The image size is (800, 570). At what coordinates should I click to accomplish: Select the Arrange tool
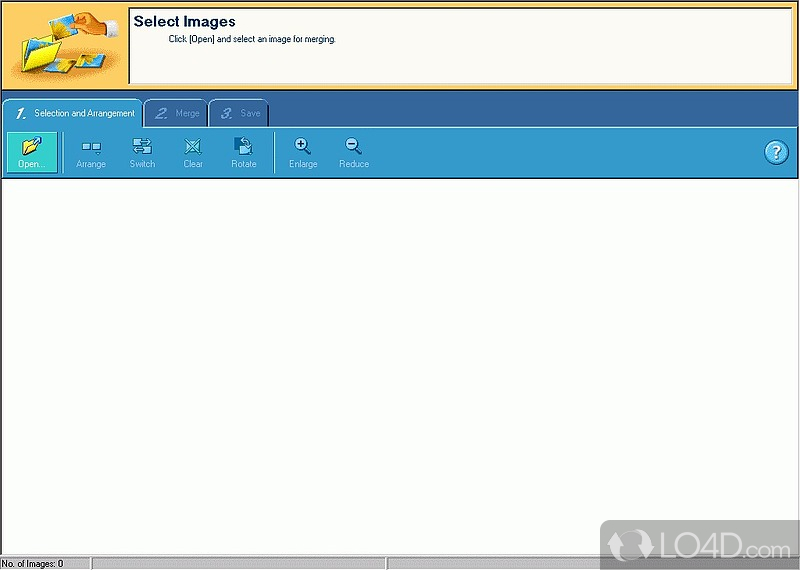click(x=91, y=152)
